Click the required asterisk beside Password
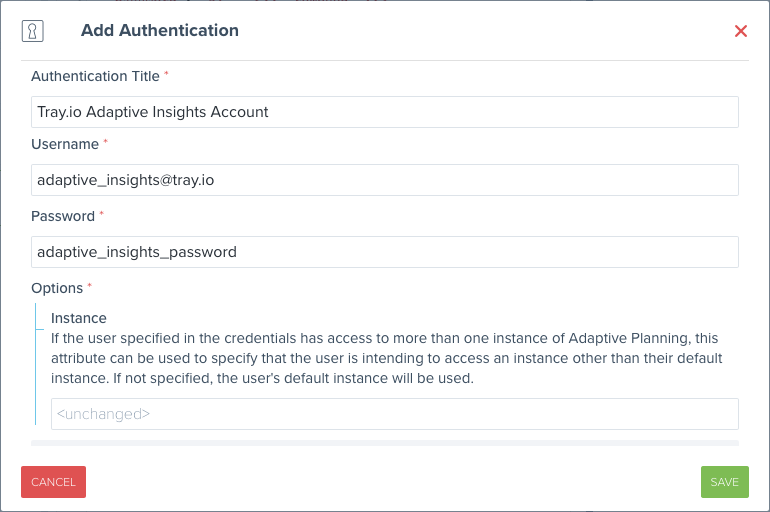Image resolution: width=770 pixels, height=512 pixels. (x=101, y=216)
